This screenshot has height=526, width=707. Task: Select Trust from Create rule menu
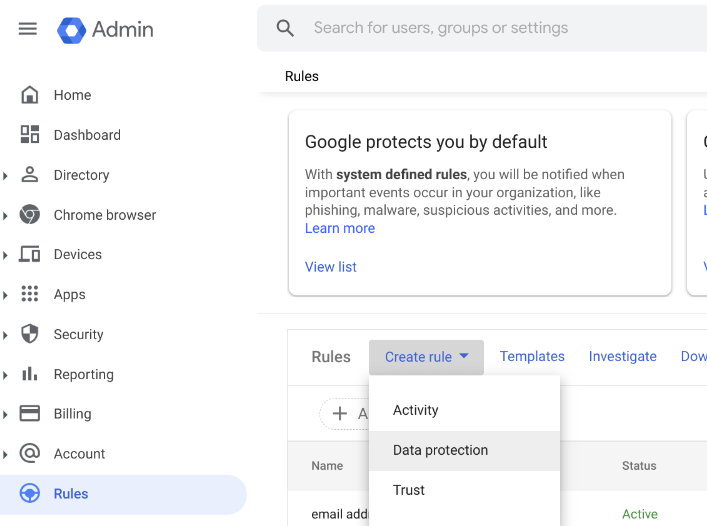[464, 490]
